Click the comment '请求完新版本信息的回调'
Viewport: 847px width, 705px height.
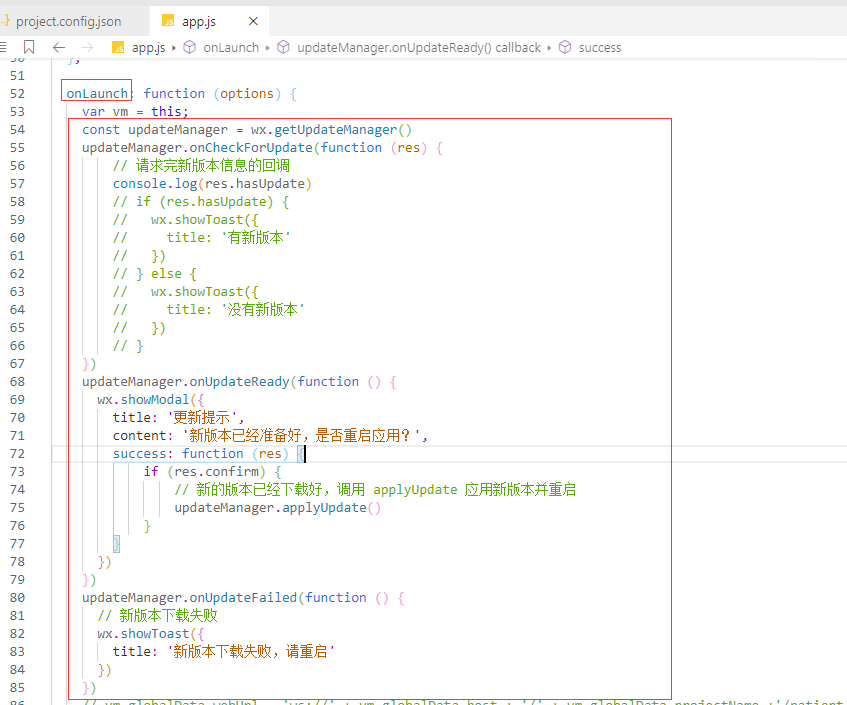point(212,165)
